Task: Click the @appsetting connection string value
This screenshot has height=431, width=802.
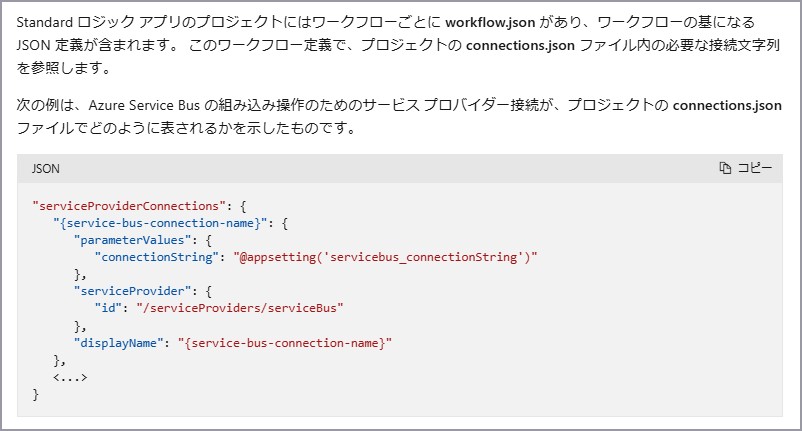Action: coord(385,257)
